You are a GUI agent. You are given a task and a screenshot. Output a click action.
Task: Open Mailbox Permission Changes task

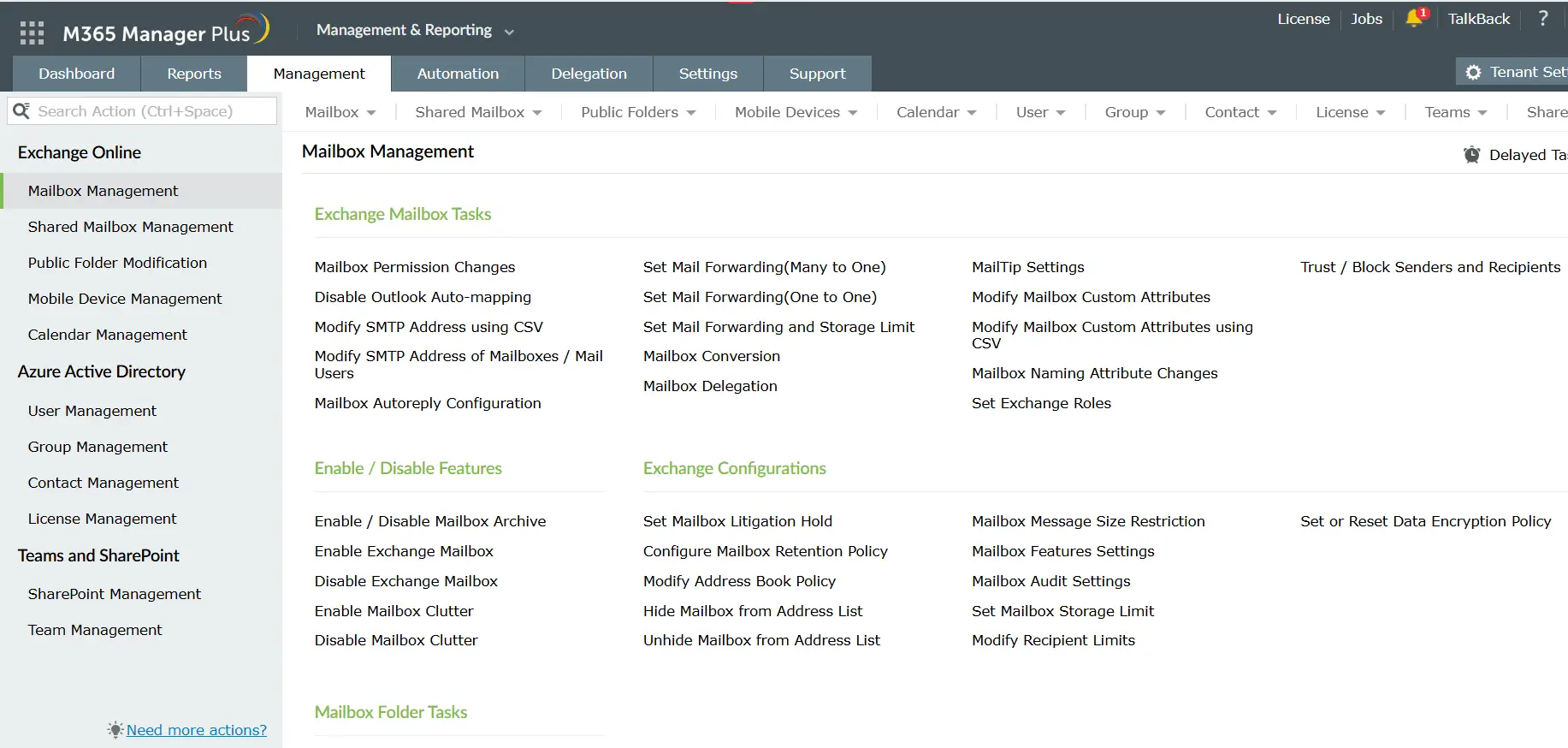pos(415,267)
